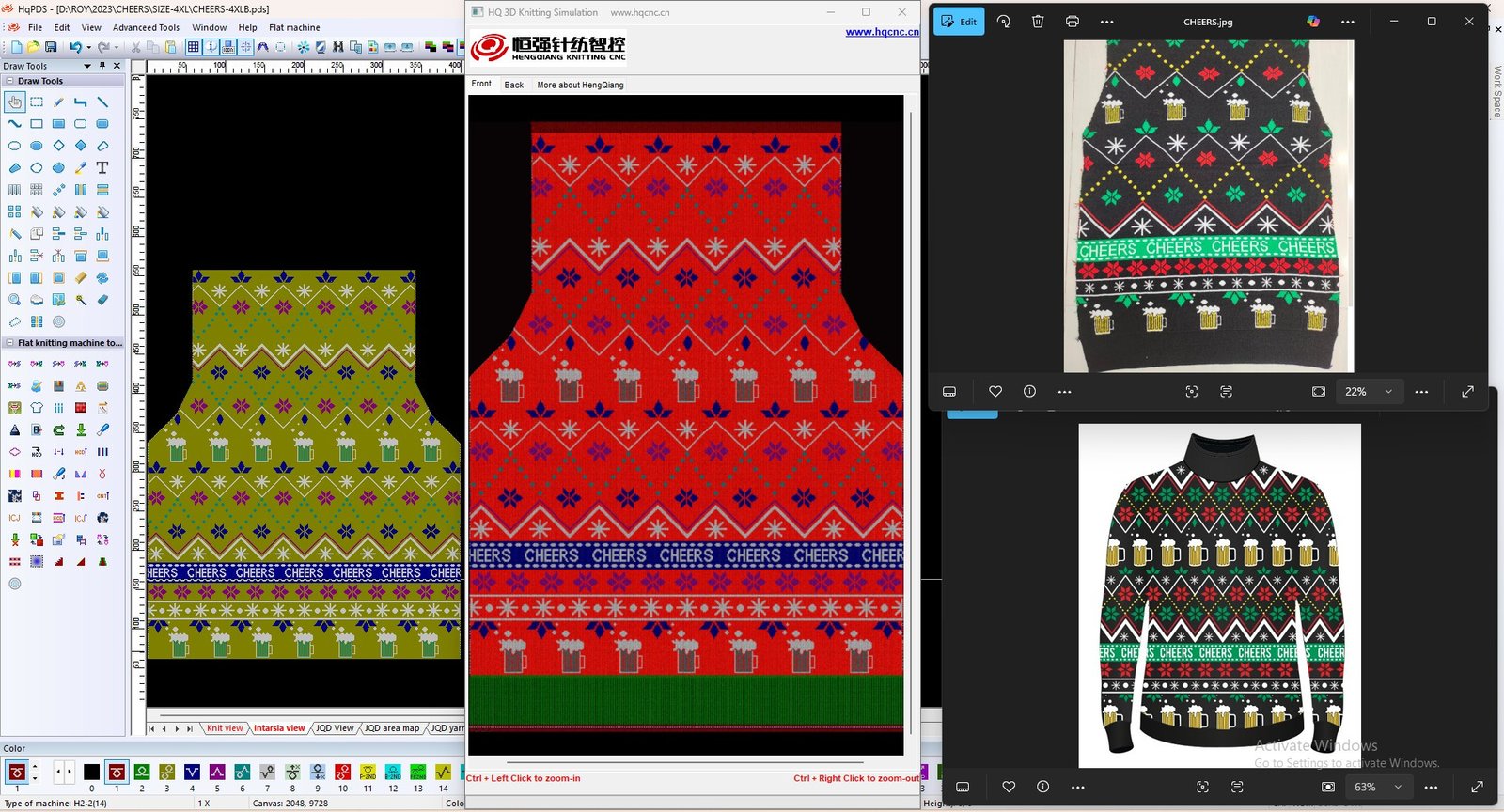Delete CHEERS.jpg with the trash icon
Screen dimensions: 1504x812
[1038, 22]
